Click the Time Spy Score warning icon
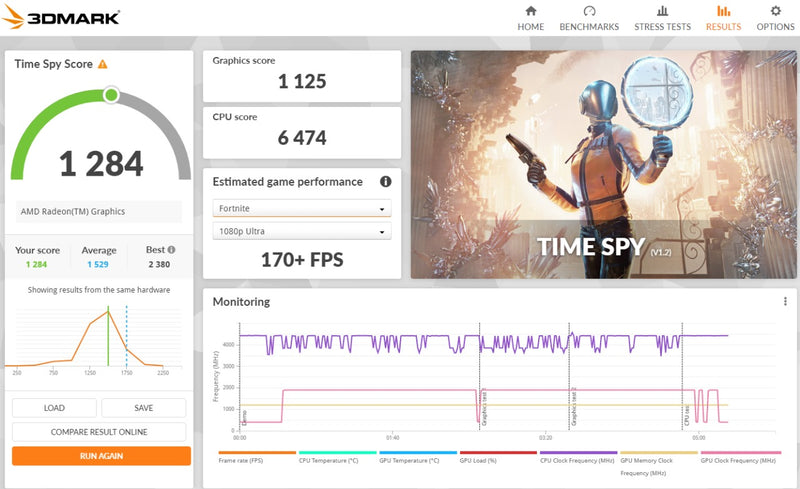Image resolution: width=800 pixels, height=489 pixels. 103,64
